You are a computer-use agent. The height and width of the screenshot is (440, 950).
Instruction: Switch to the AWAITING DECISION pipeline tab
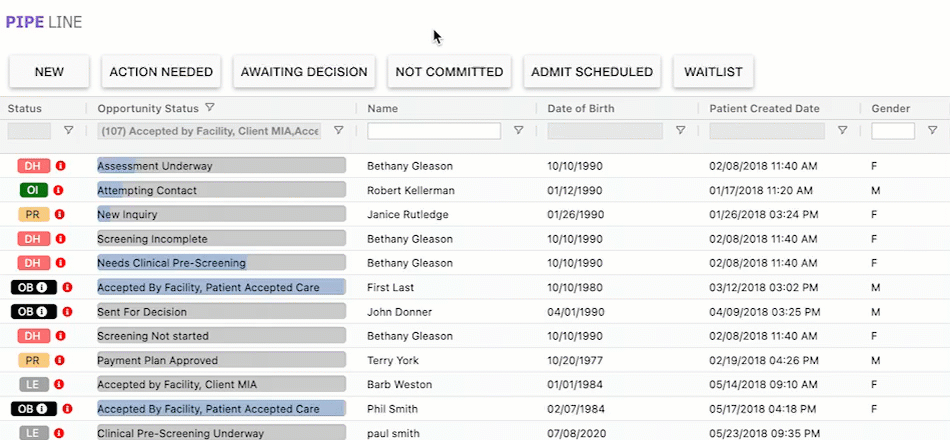[304, 72]
